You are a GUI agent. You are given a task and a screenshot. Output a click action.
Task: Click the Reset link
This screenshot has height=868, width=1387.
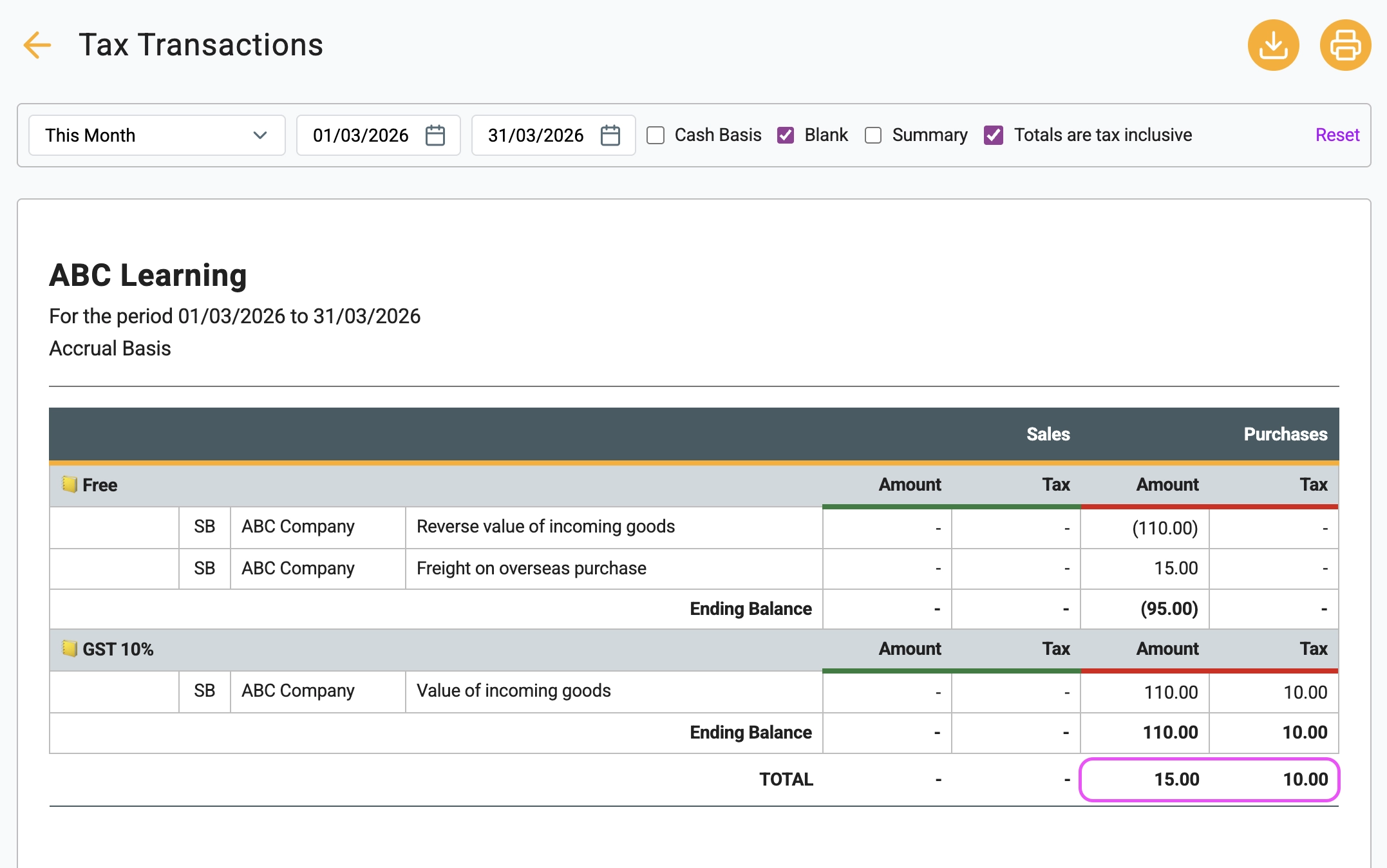point(1337,135)
